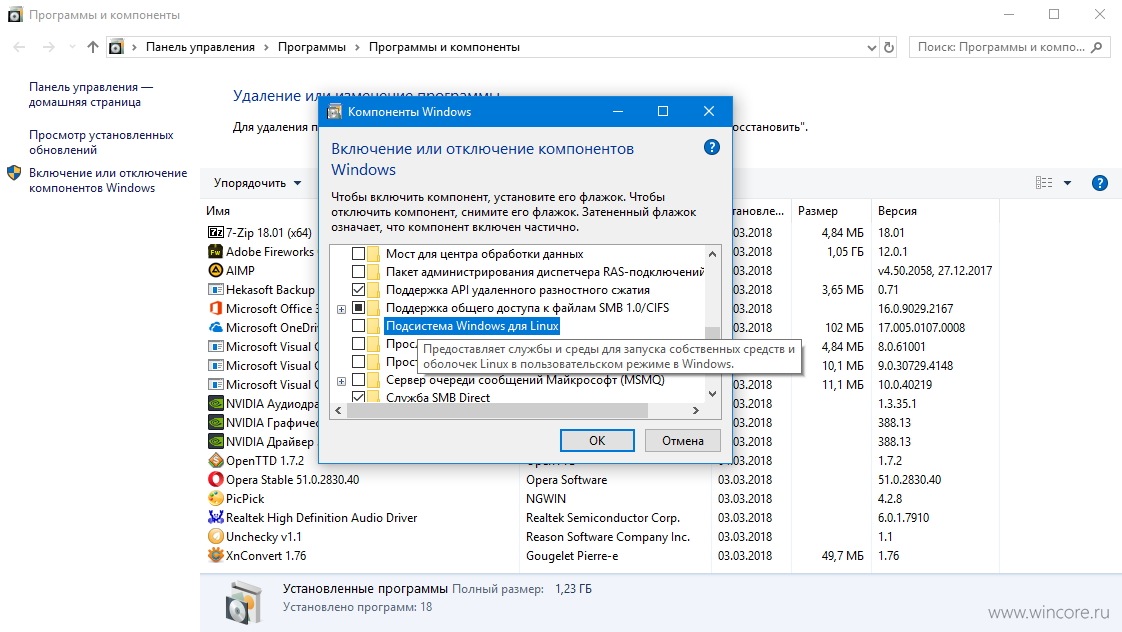Click the search magnifier icon
Screen dimensions: 1122x632
(1097, 47)
